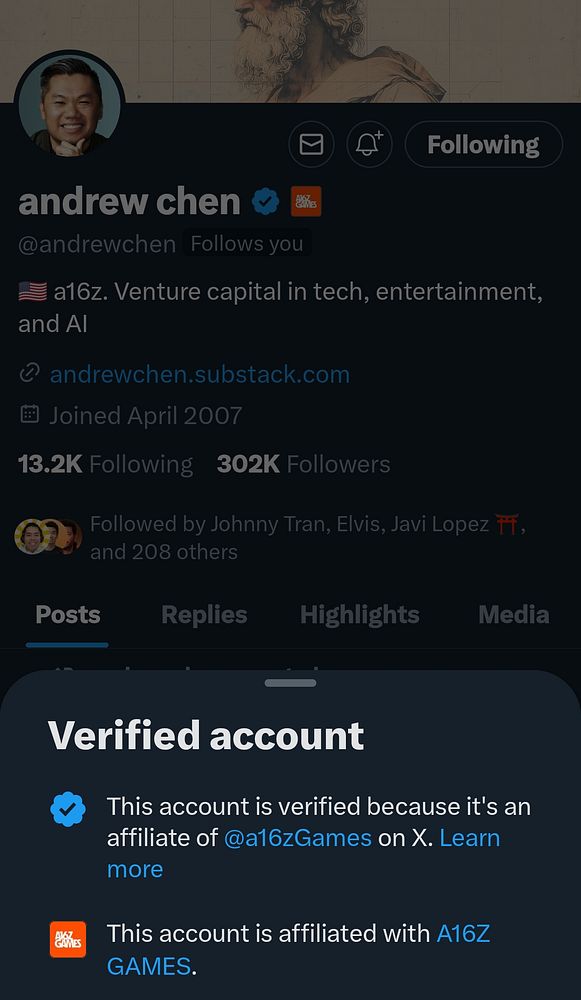Viewport: 581px width, 1000px height.
Task: Click the A16Z Games badge next to the name
Action: (x=303, y=201)
